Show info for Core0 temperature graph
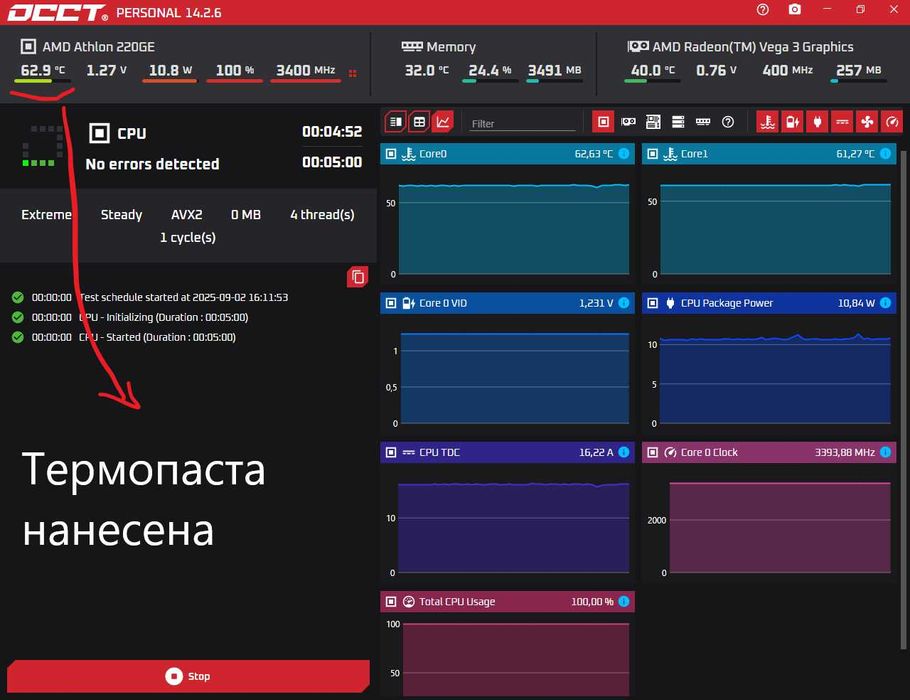This screenshot has height=700, width=910. coord(624,154)
